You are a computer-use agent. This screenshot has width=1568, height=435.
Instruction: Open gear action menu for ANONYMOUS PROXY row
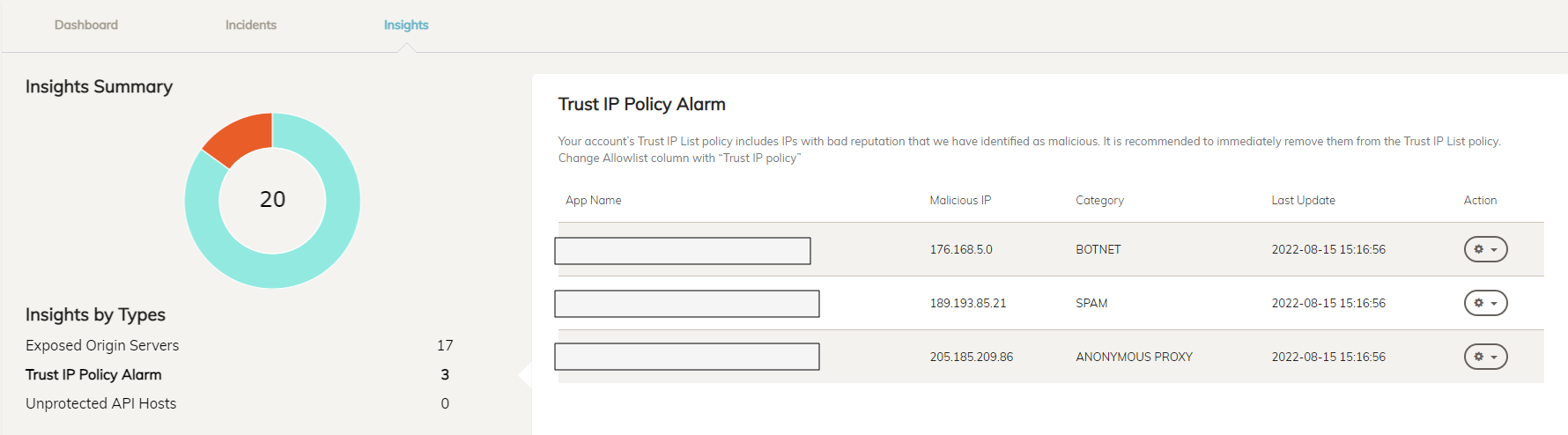click(1485, 357)
